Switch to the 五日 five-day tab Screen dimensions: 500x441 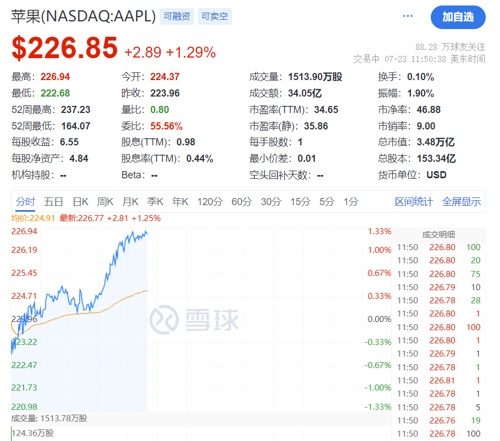coord(53,202)
